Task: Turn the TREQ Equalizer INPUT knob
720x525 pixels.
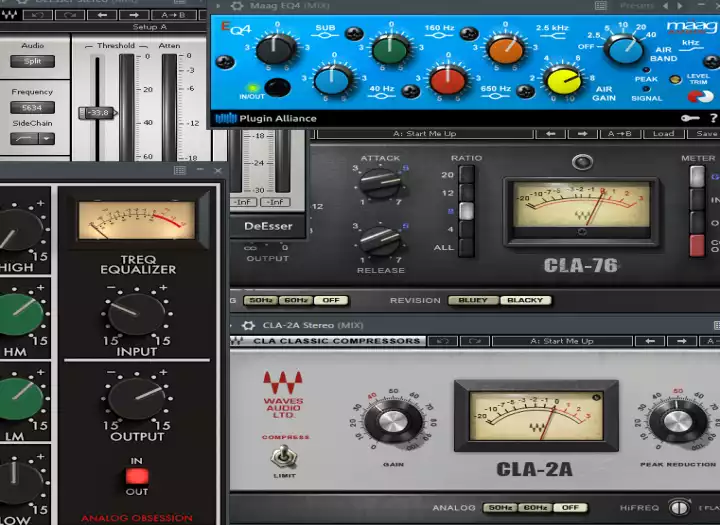Action: pyautogui.click(x=136, y=315)
